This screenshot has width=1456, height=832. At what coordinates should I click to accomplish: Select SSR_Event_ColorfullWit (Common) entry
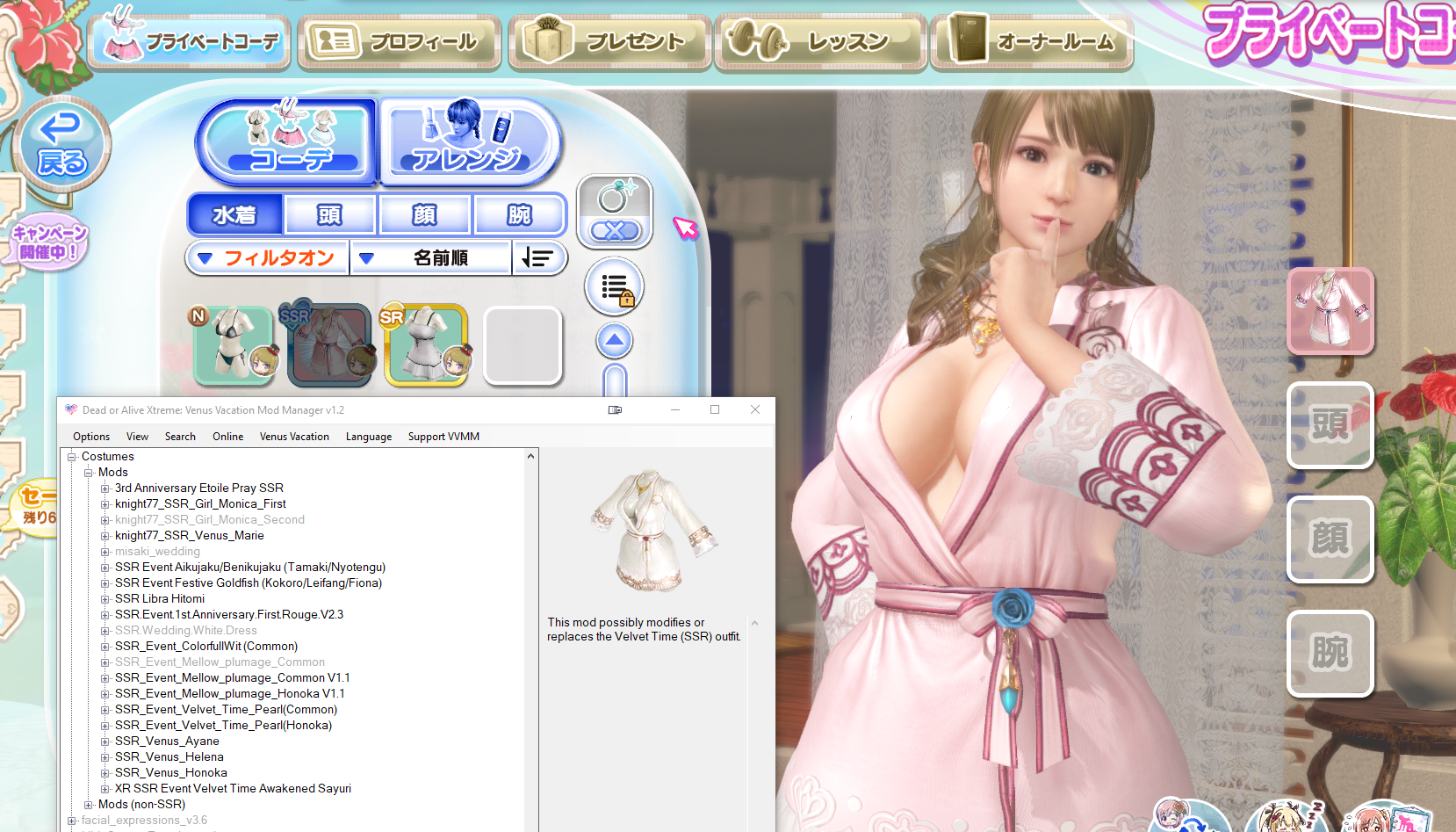[x=206, y=647]
